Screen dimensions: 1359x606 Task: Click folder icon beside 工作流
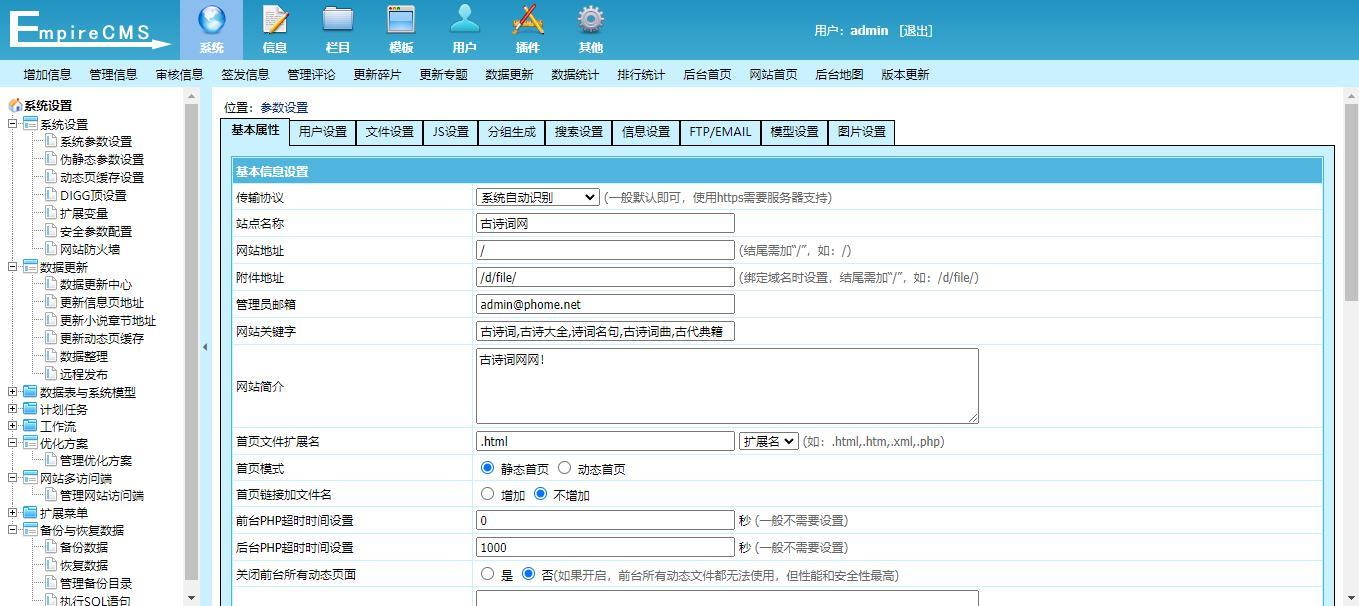point(30,426)
